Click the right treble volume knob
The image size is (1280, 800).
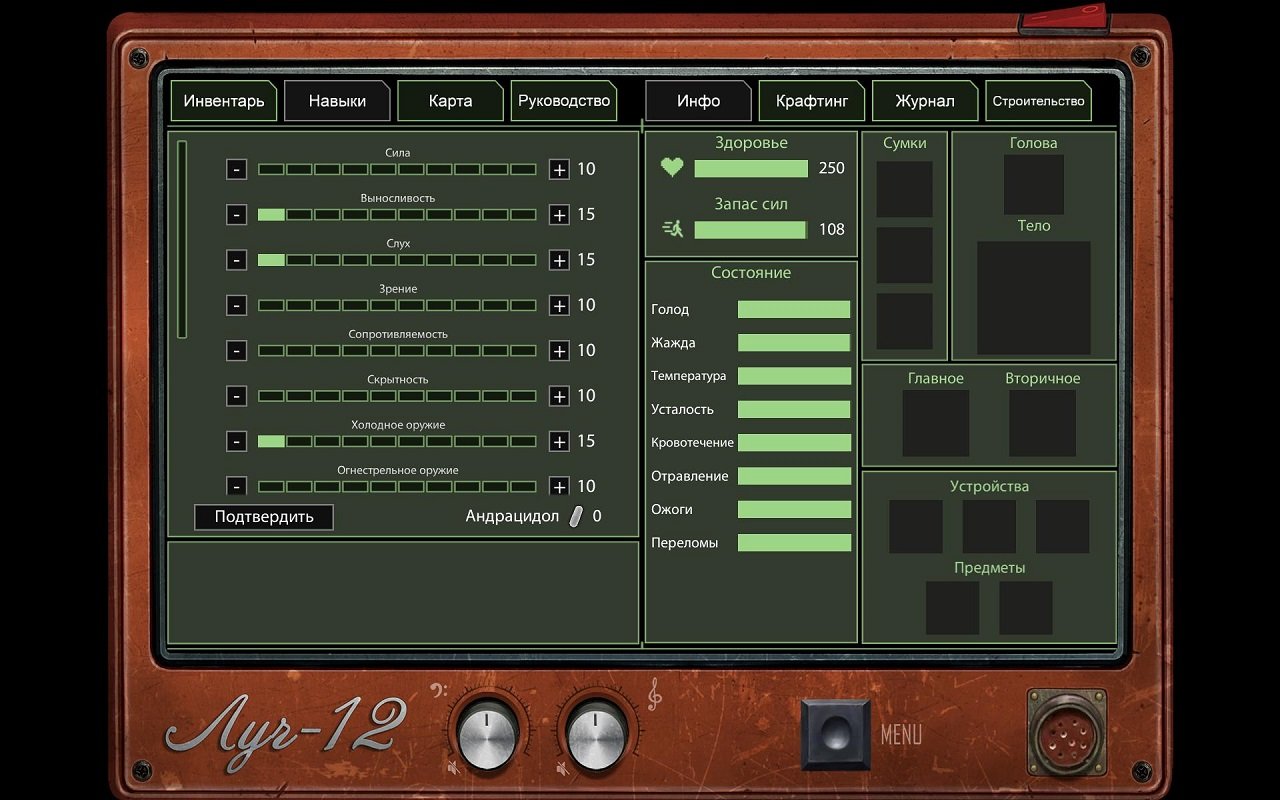coord(596,738)
